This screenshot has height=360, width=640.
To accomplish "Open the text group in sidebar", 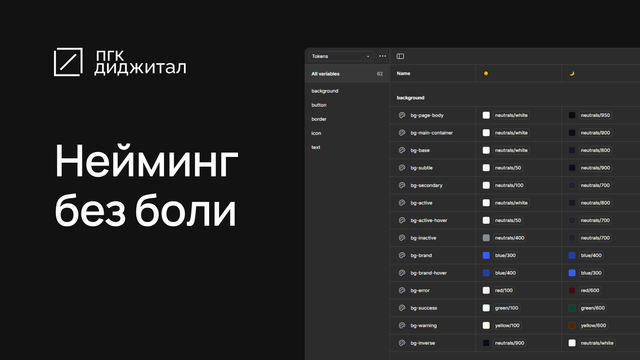I will pyautogui.click(x=316, y=147).
